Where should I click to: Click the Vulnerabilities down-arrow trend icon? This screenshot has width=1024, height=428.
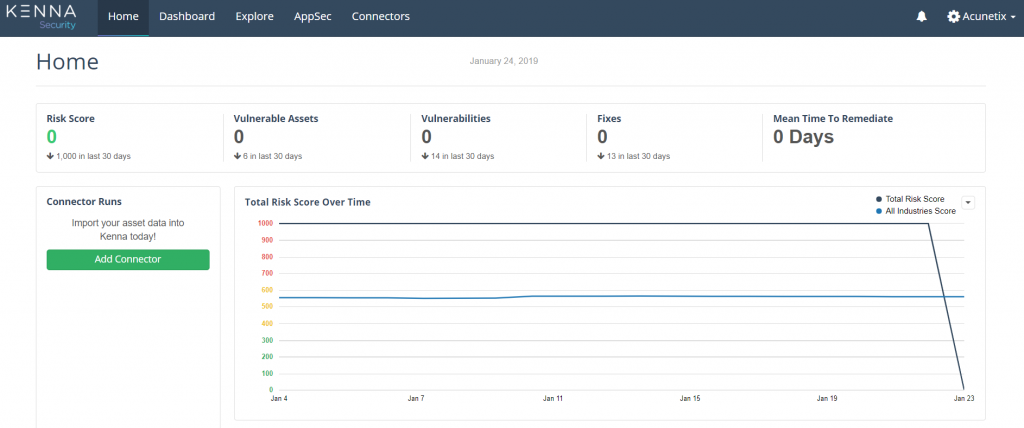424,156
